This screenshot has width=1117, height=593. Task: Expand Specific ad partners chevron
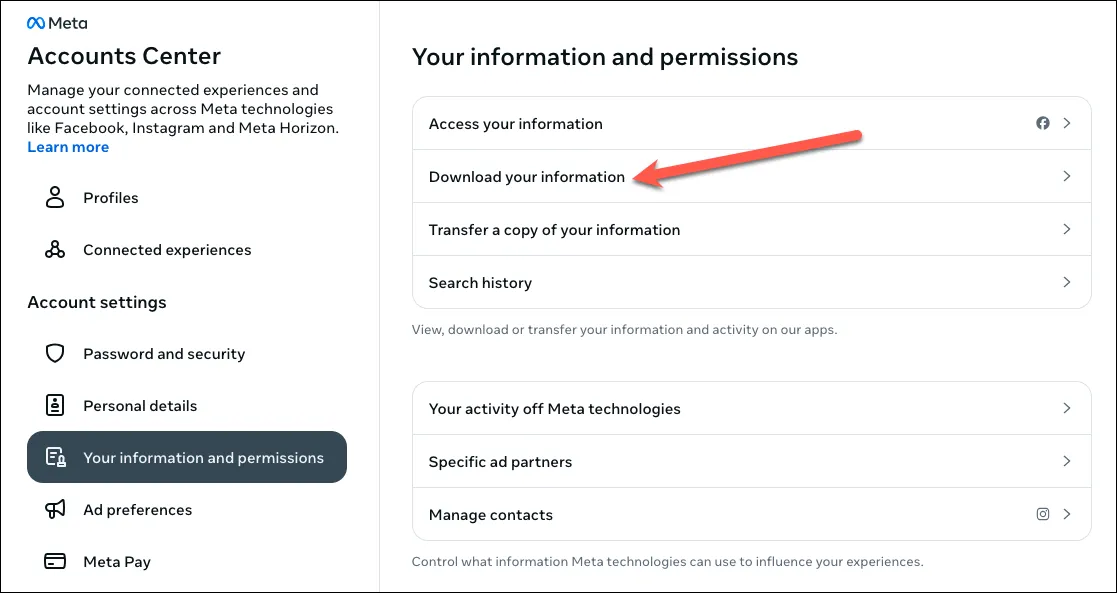click(1067, 462)
